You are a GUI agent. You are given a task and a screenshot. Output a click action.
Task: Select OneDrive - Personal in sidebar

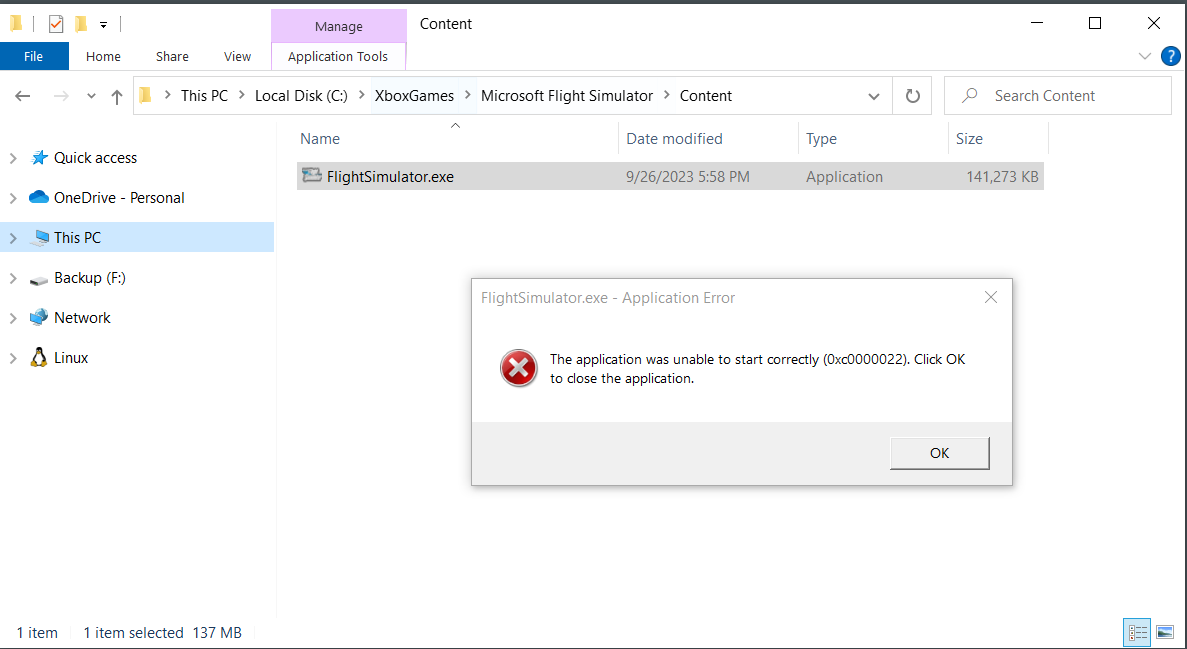click(x=119, y=198)
